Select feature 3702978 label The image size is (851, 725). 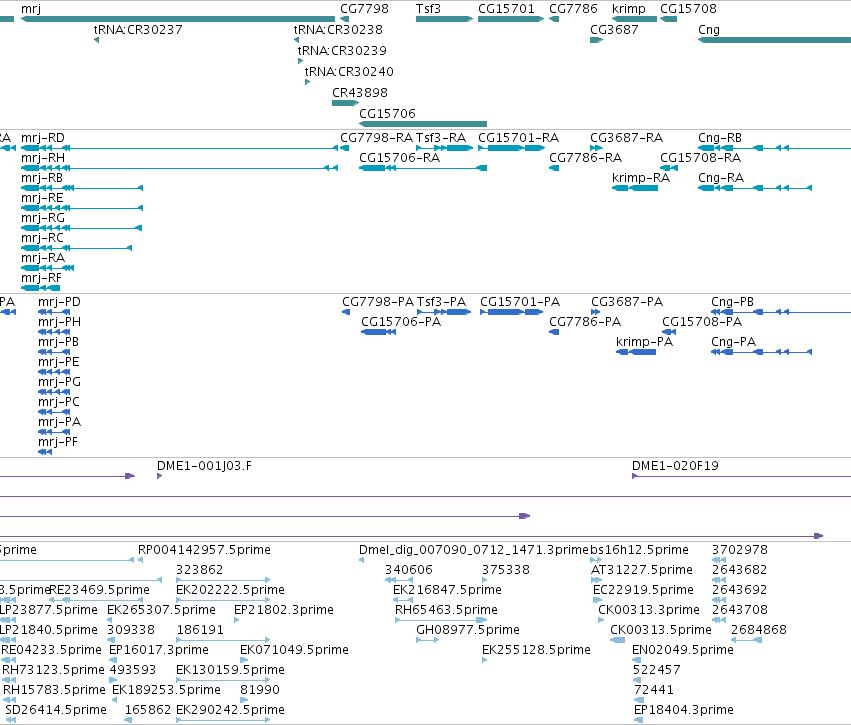[740, 550]
